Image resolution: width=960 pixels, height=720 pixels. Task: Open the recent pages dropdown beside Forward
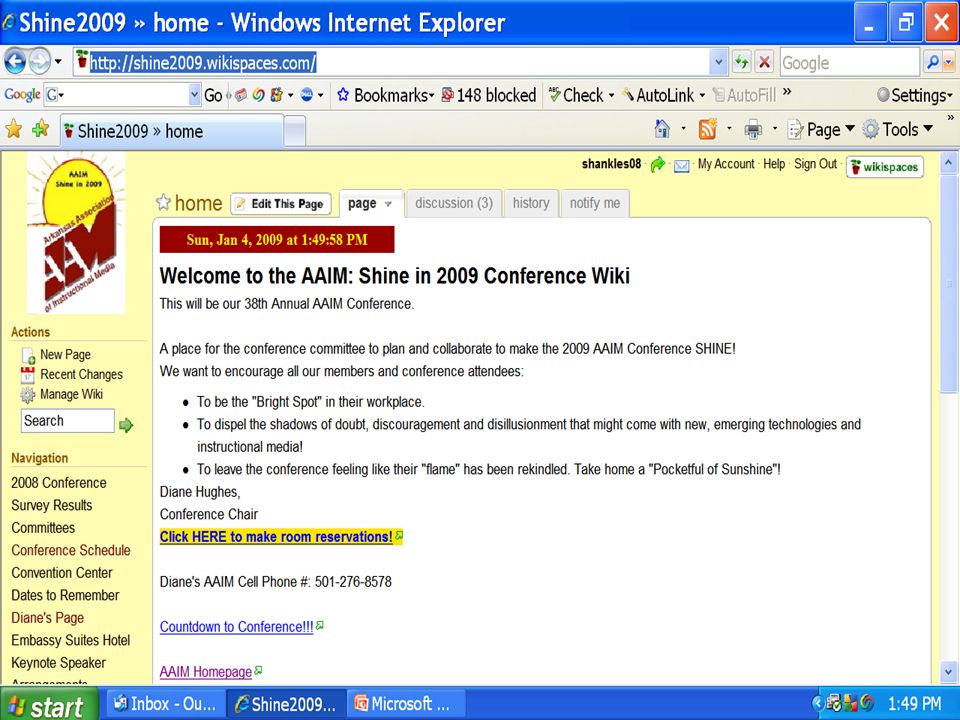point(58,62)
